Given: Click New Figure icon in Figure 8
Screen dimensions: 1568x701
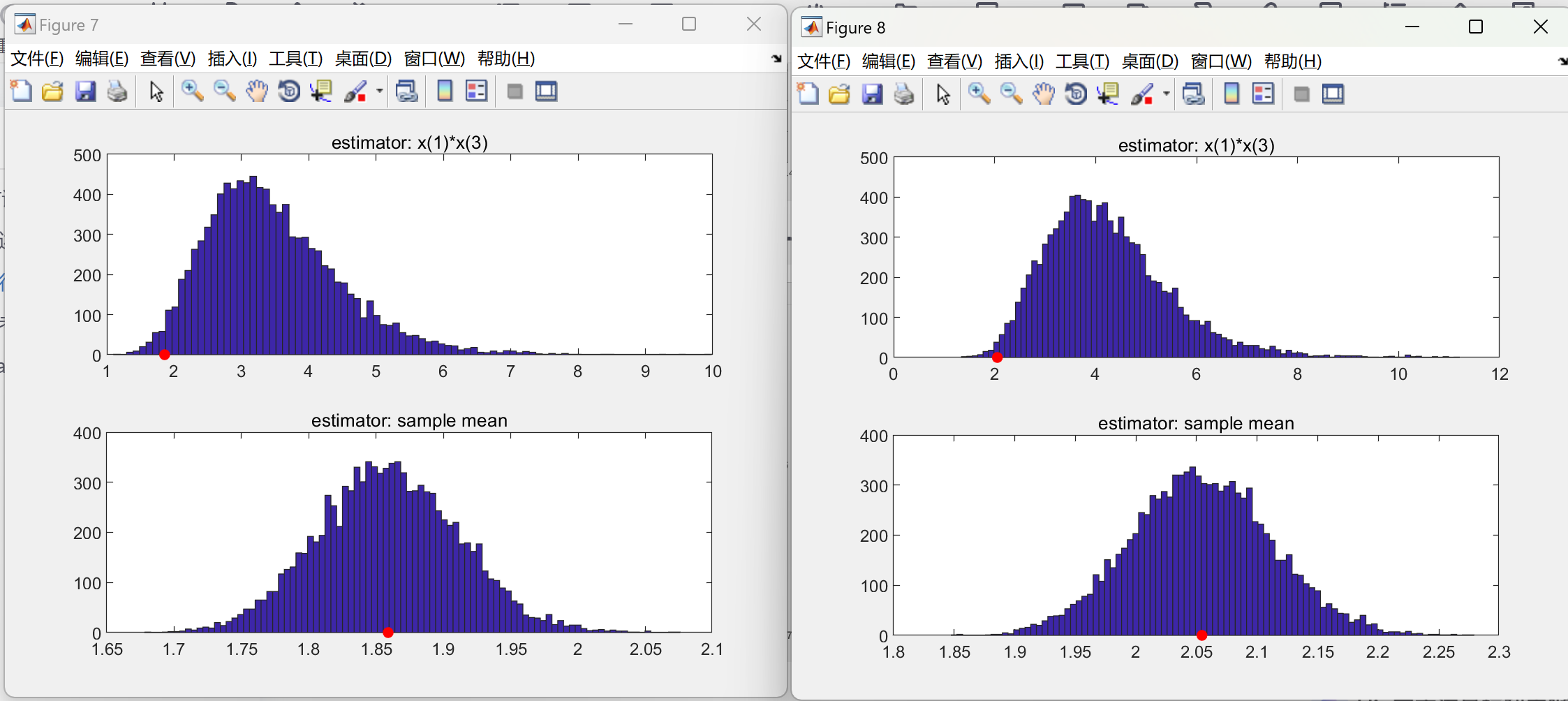Looking at the screenshot, I should (x=808, y=94).
